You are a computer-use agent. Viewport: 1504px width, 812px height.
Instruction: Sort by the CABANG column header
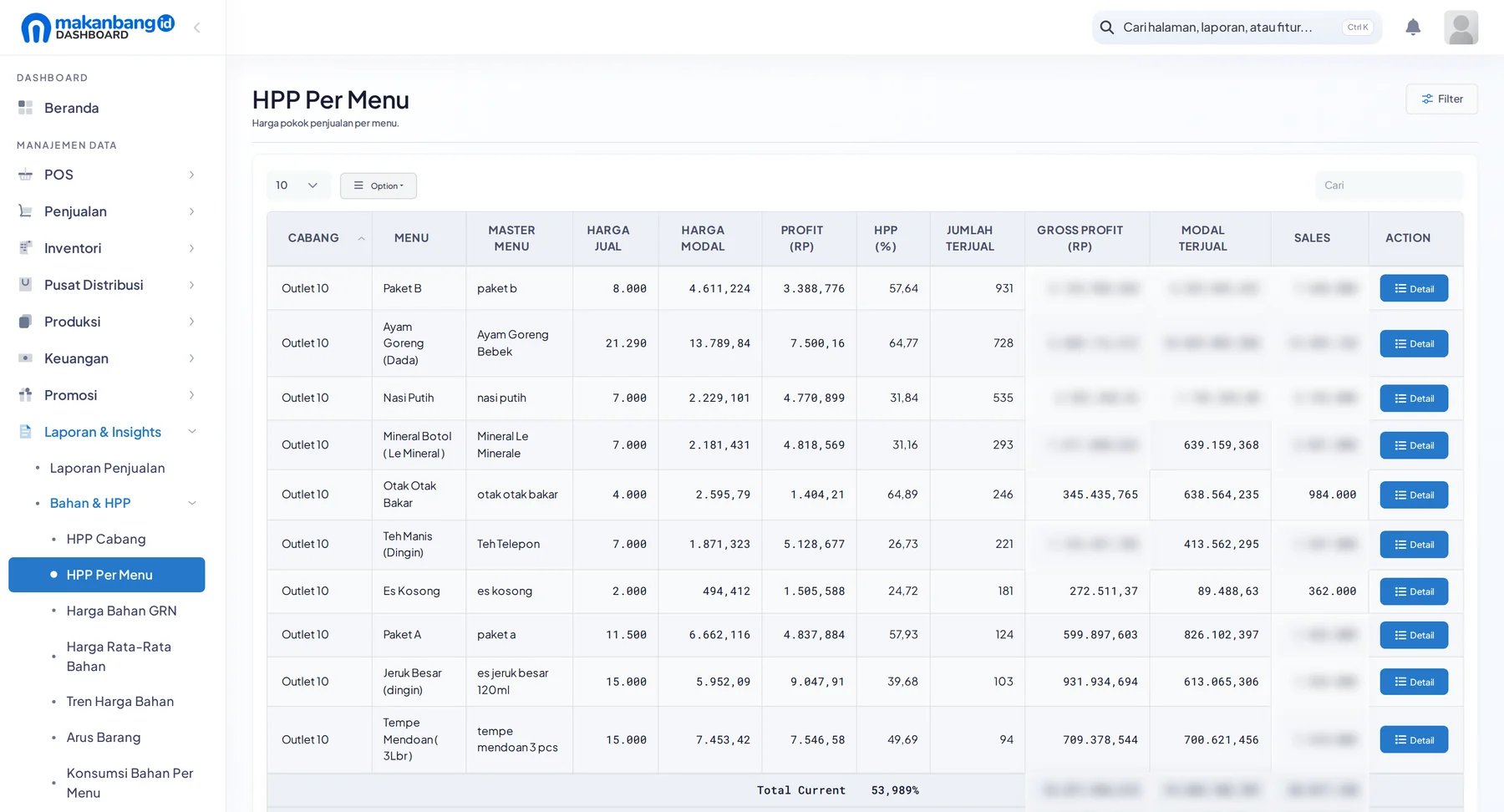click(319, 238)
